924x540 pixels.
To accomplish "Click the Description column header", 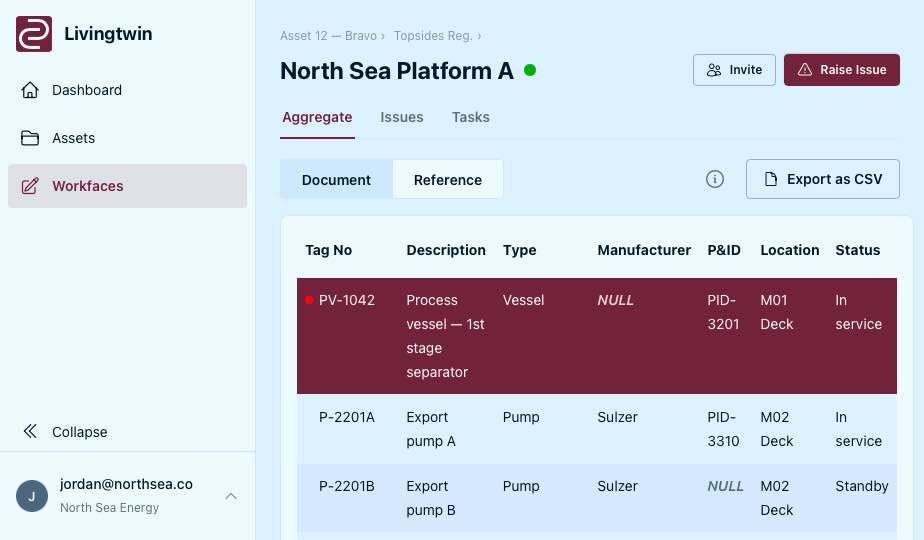I will (x=446, y=250).
